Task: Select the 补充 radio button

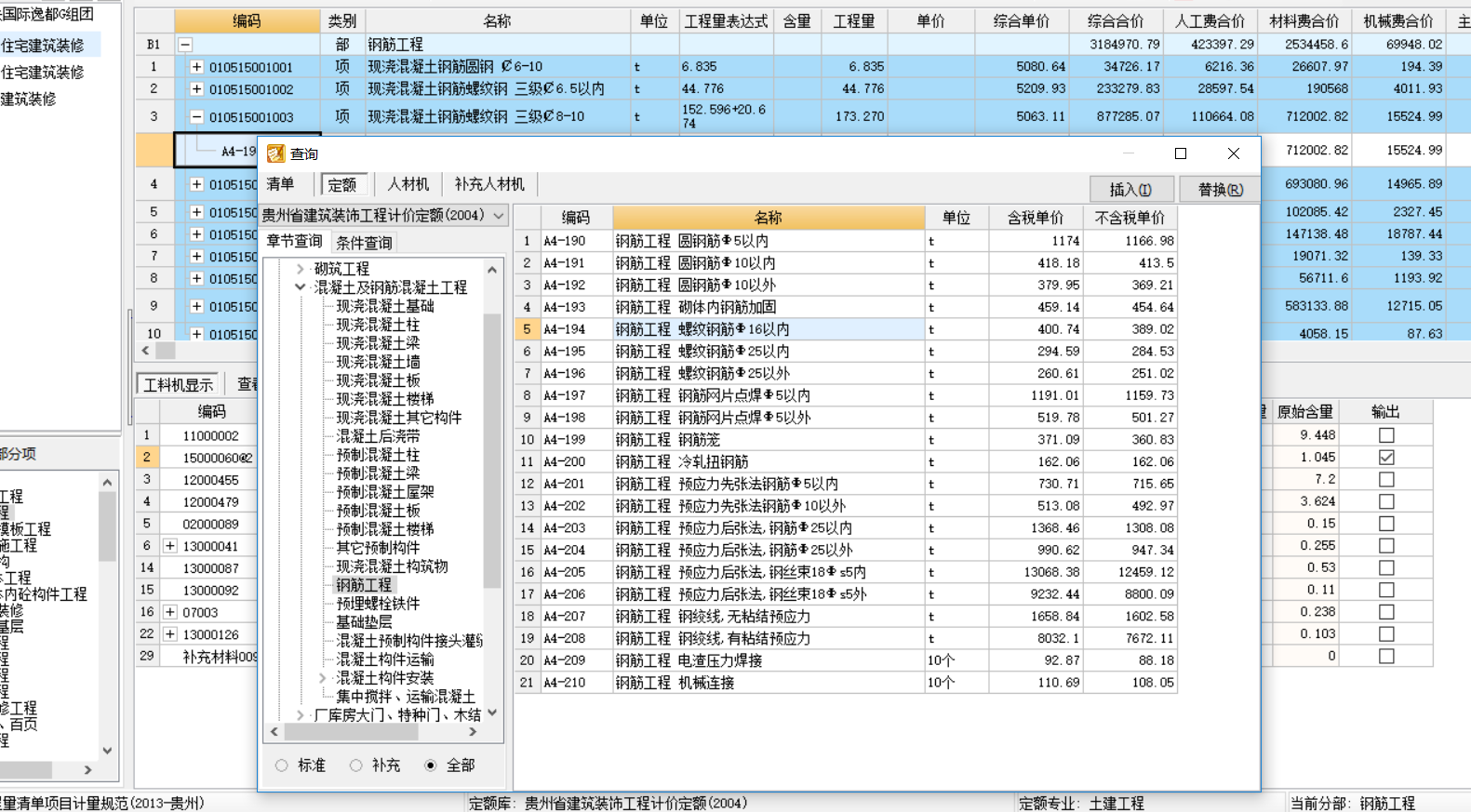Action: pos(355,765)
